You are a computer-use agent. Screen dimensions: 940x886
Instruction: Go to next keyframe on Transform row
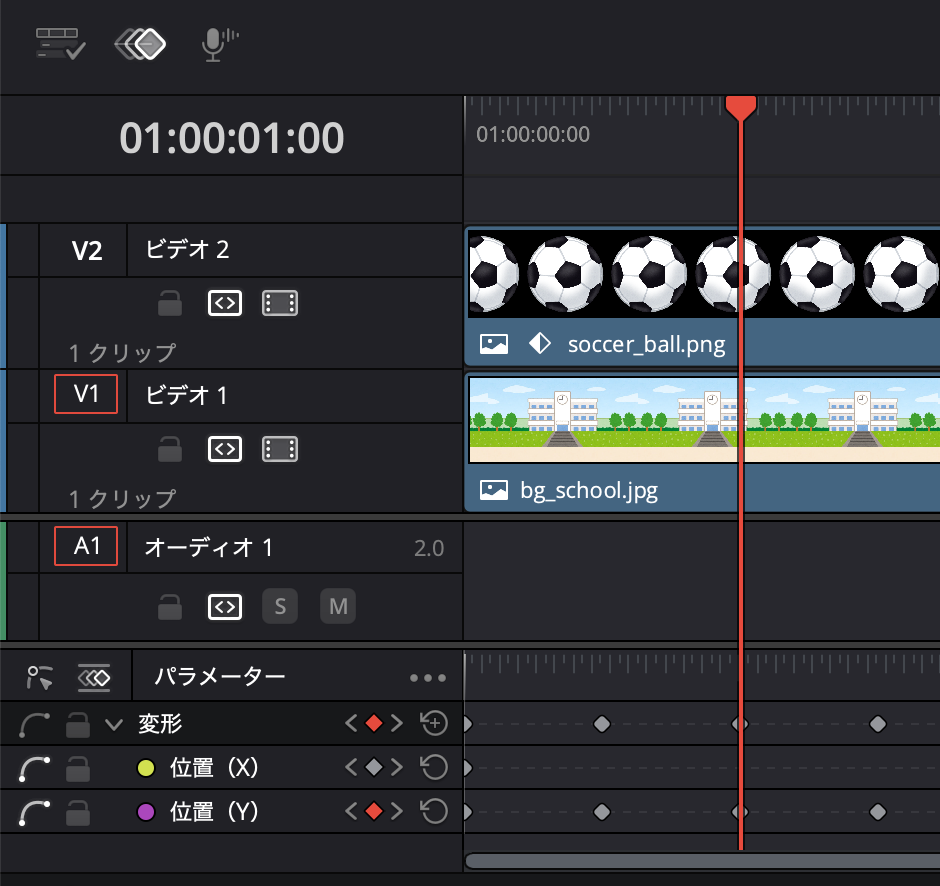[397, 723]
